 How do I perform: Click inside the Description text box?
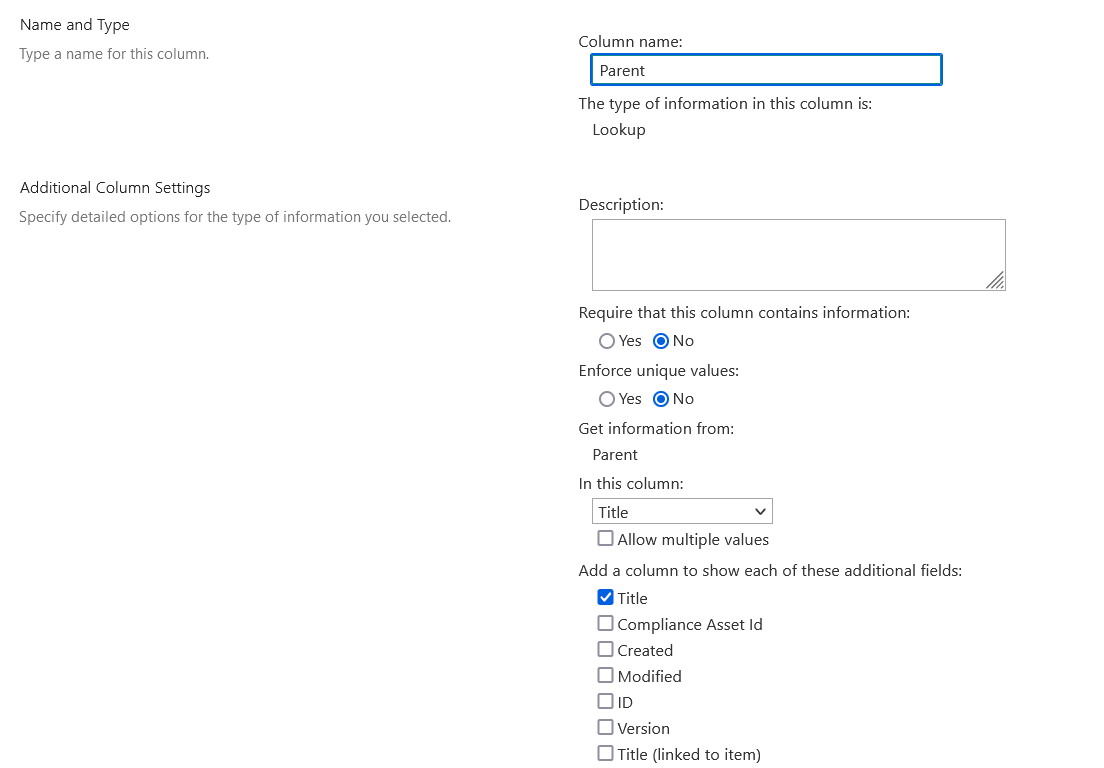(798, 254)
